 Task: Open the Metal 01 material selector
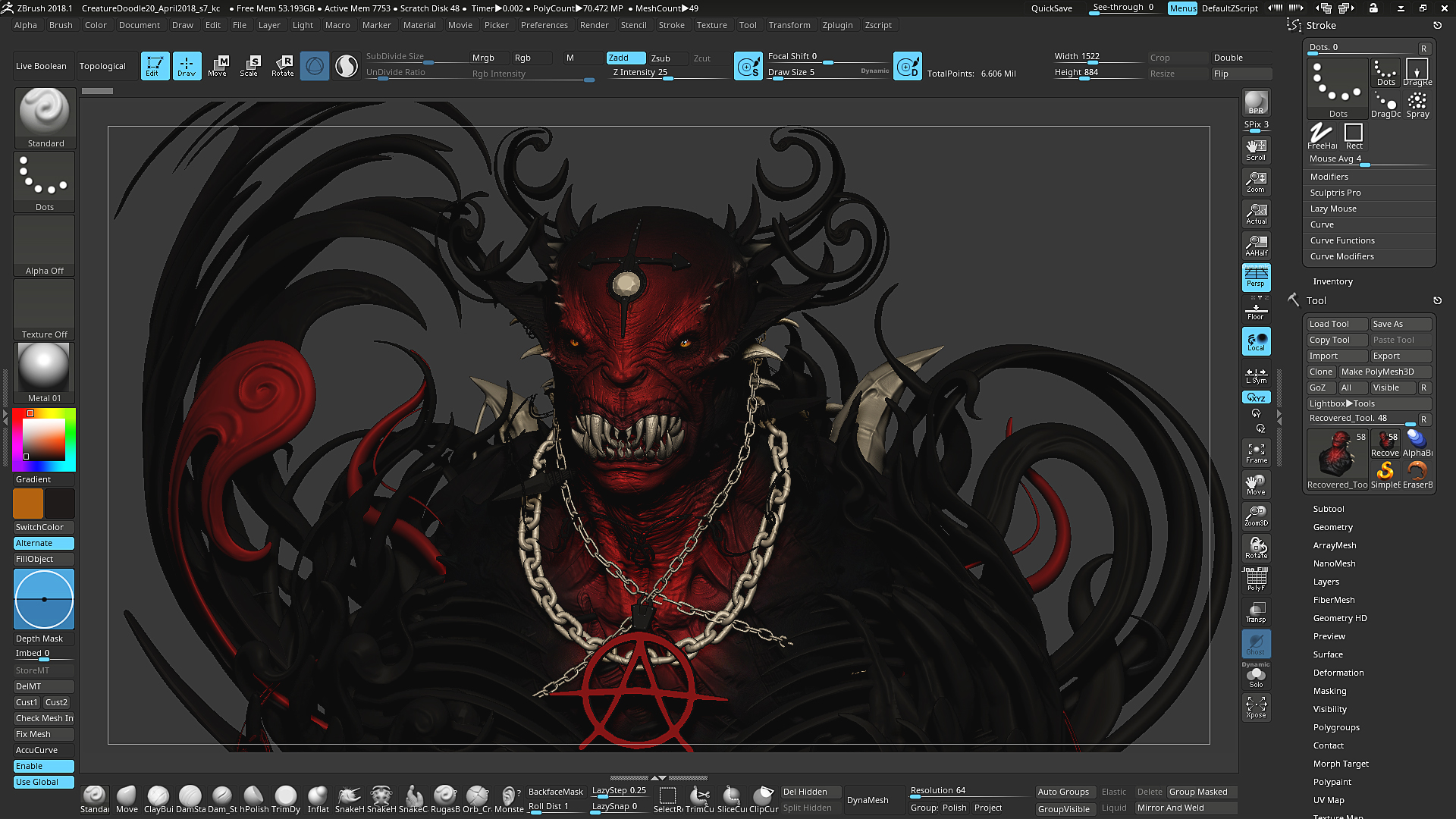pyautogui.click(x=44, y=373)
